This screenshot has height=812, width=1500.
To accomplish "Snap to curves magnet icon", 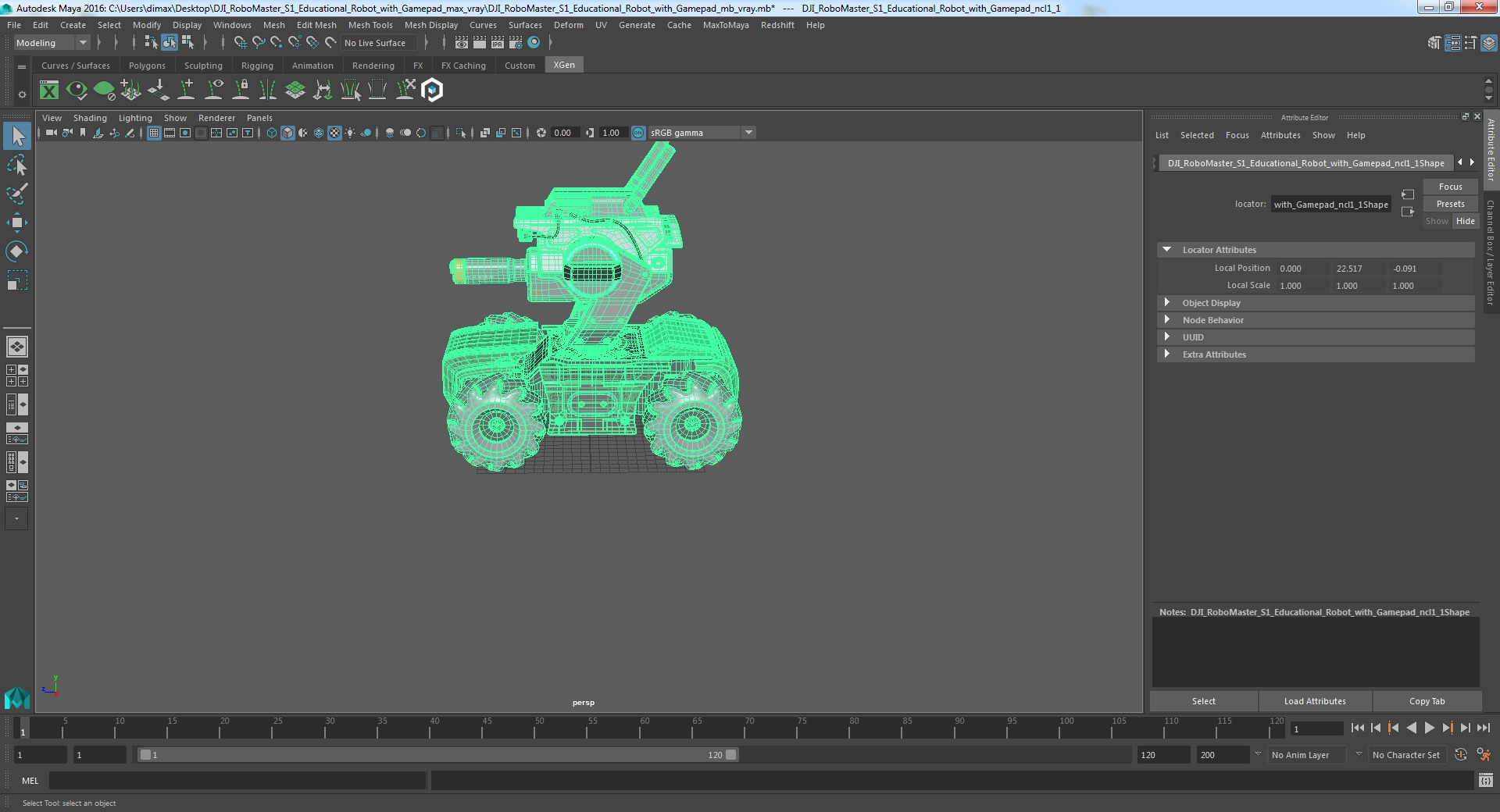I will coord(259,43).
